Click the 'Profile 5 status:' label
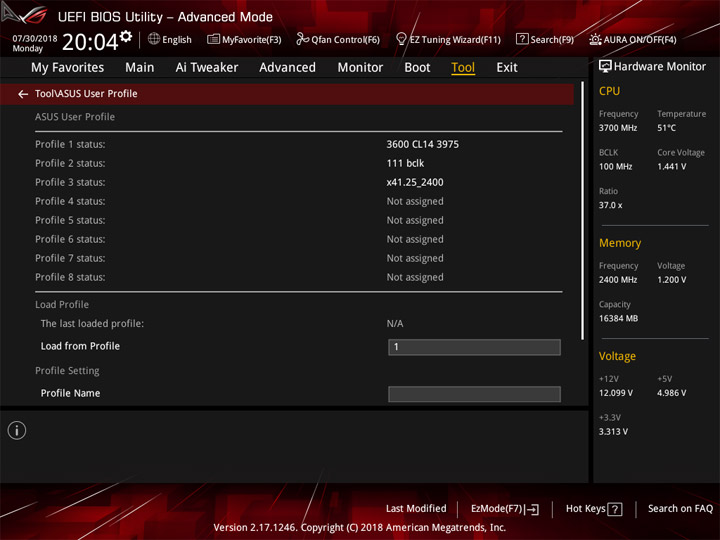 point(70,220)
